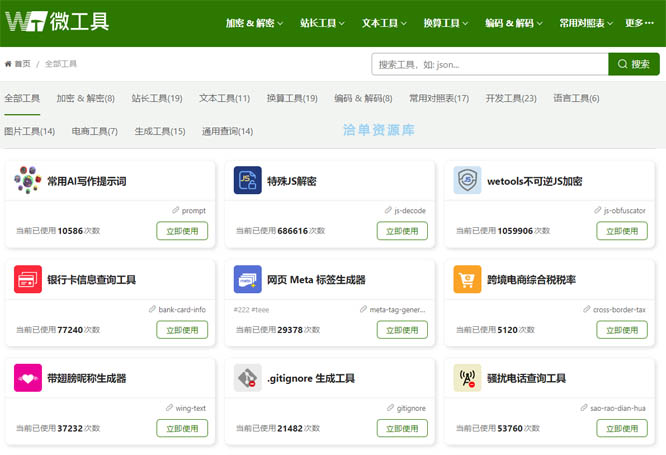Open the 骚扰电话查询工具 antenna icon
Screen dimensions: 666x455
(x=467, y=378)
